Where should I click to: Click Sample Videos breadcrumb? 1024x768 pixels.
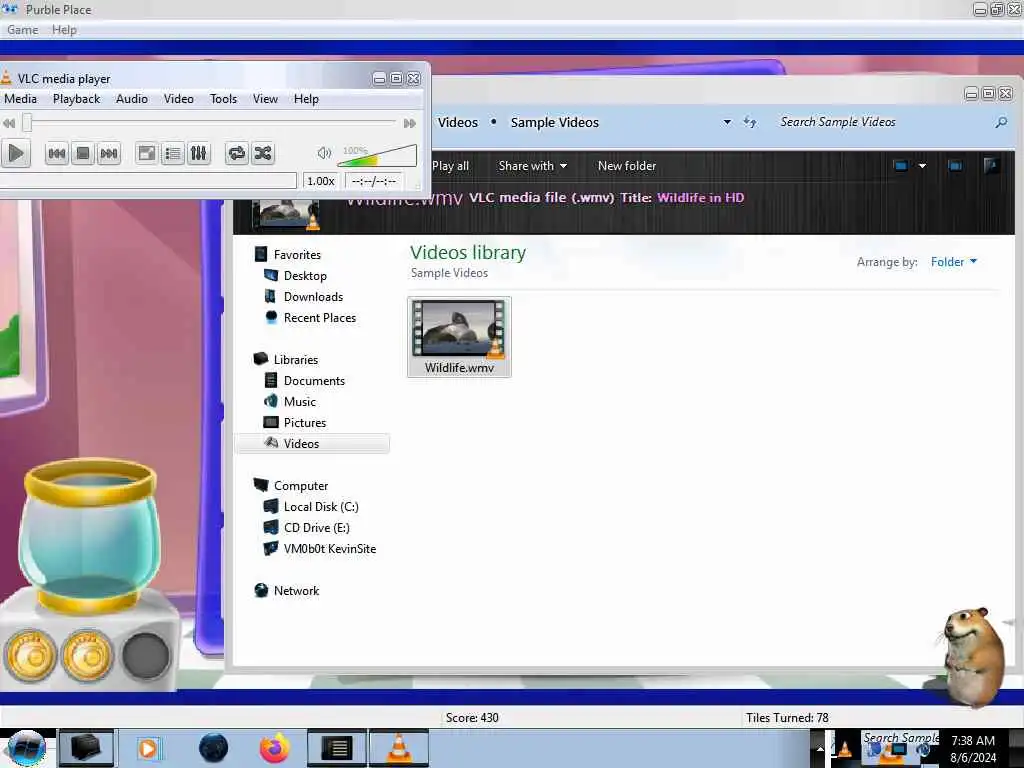554,122
